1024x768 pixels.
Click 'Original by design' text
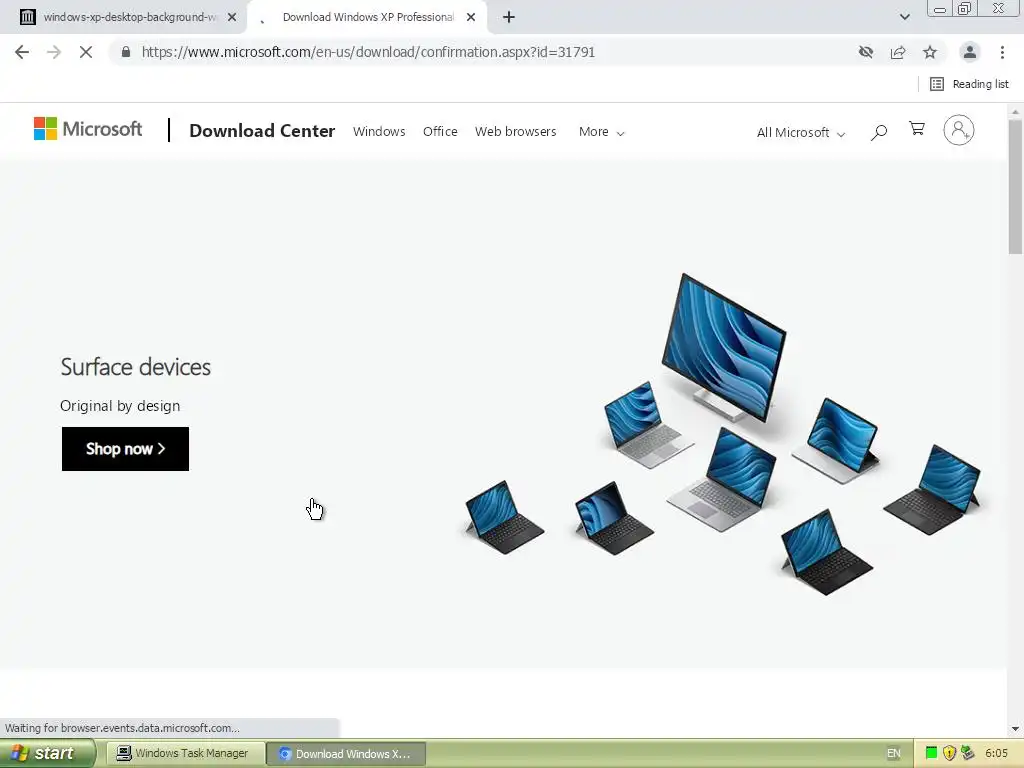tap(120, 406)
